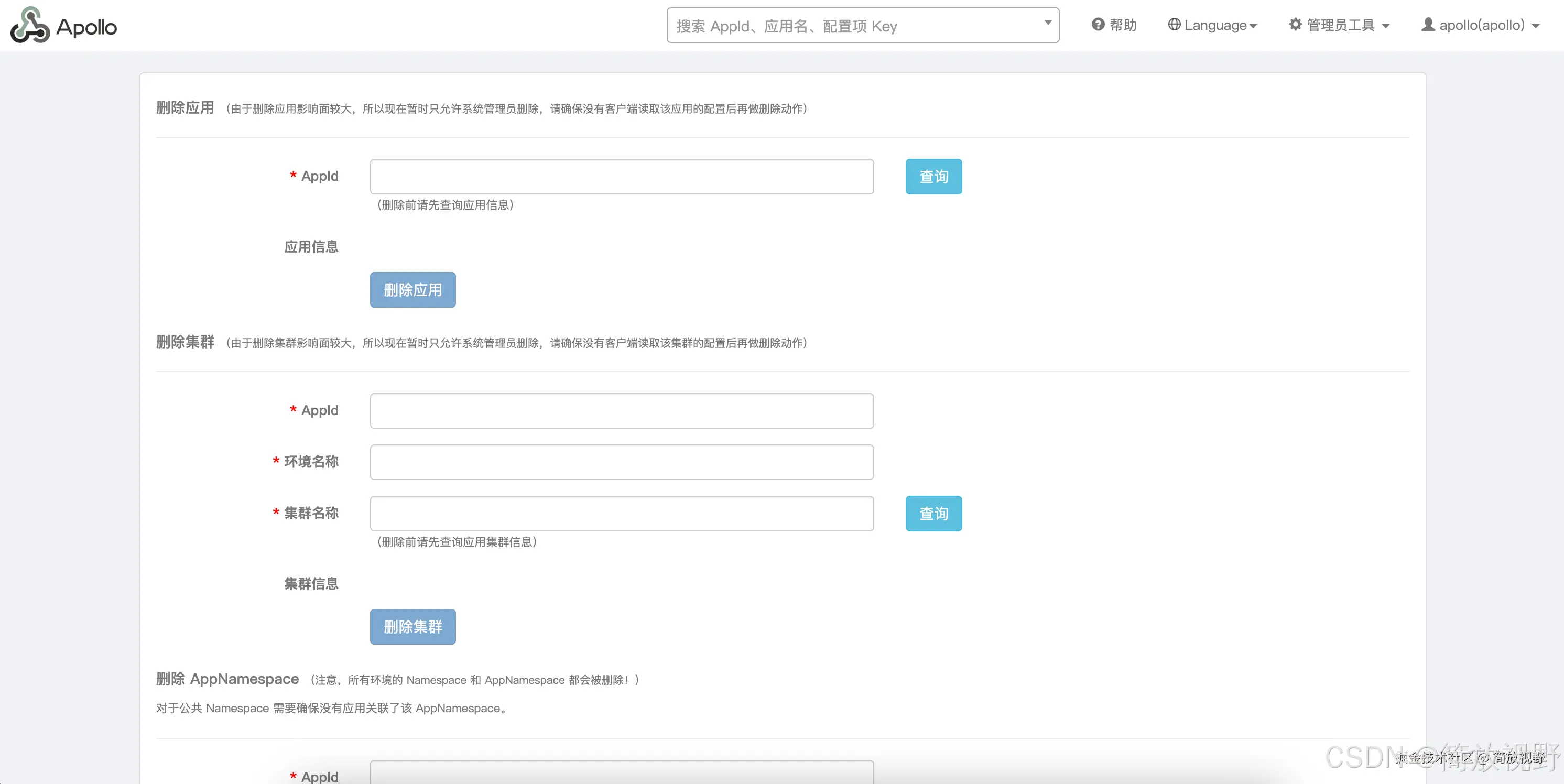
Task: Click the 集群名称 input field
Action: click(x=622, y=514)
